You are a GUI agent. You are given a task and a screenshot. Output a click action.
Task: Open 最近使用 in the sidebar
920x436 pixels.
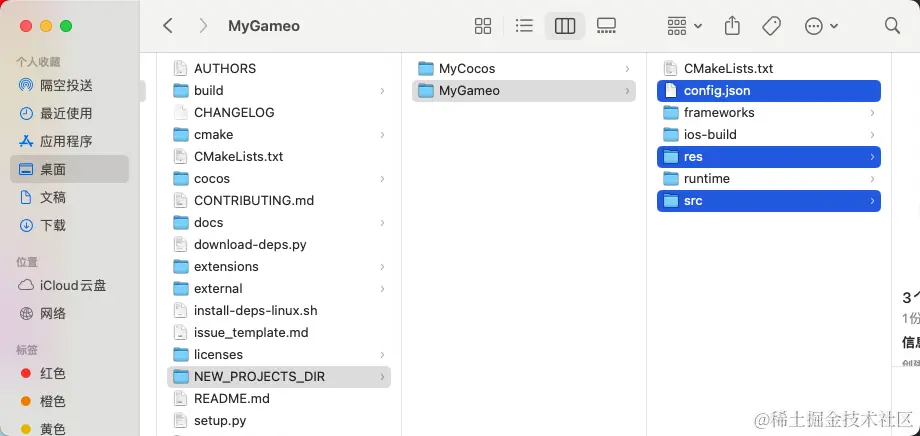tap(69, 113)
